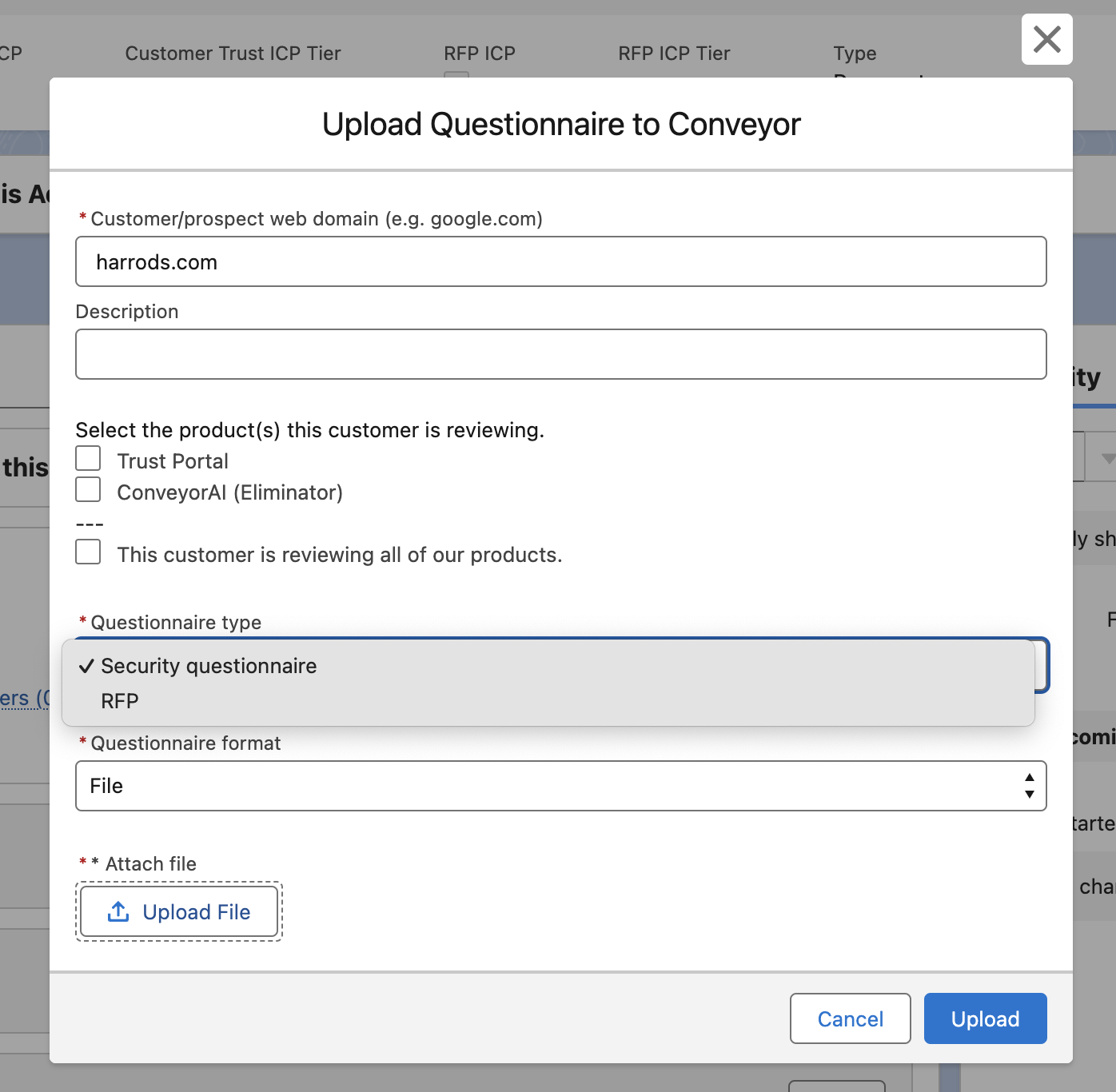Click the Description input field

560,354
